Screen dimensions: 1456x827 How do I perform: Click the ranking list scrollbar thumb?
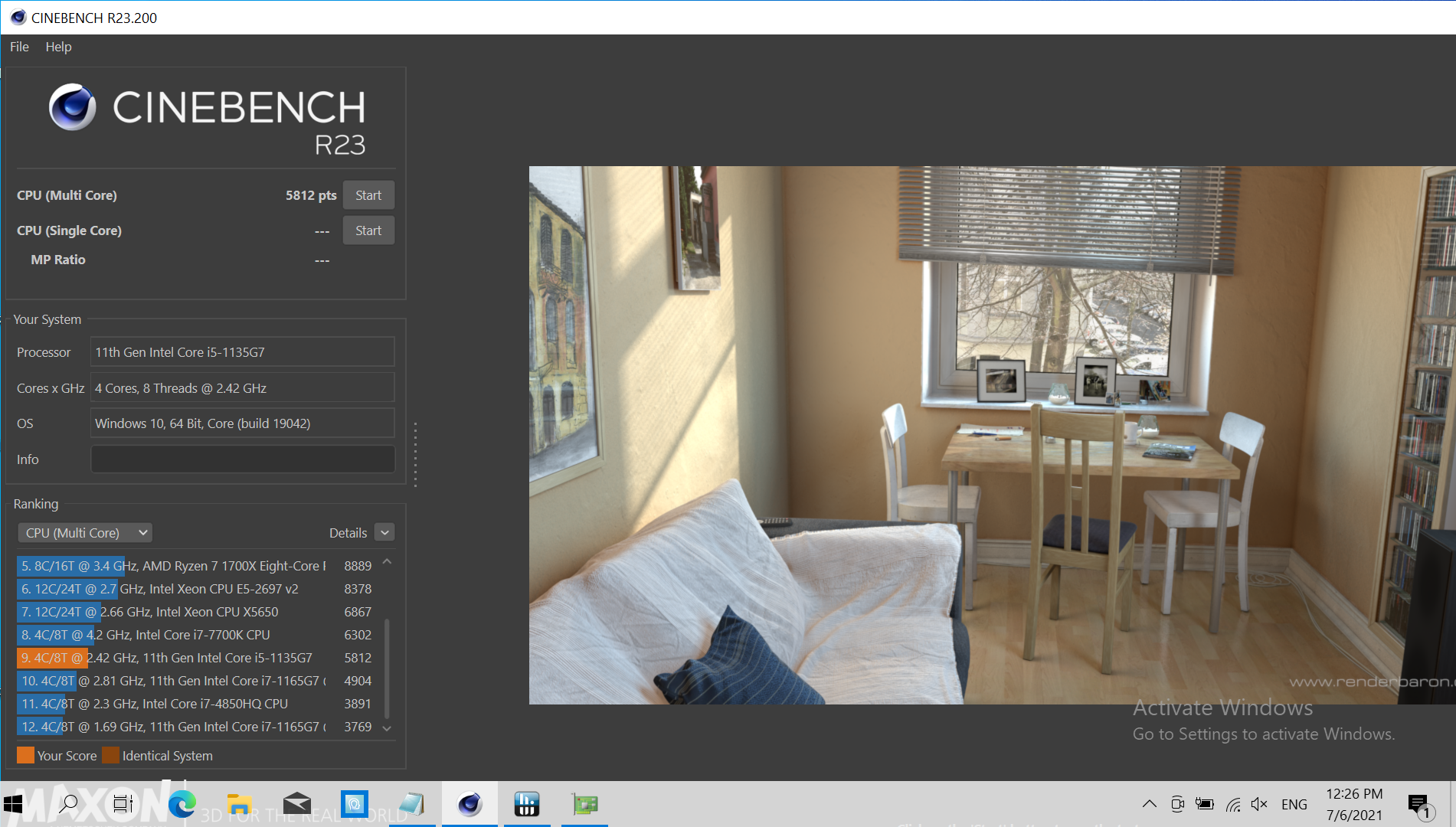pos(387,667)
